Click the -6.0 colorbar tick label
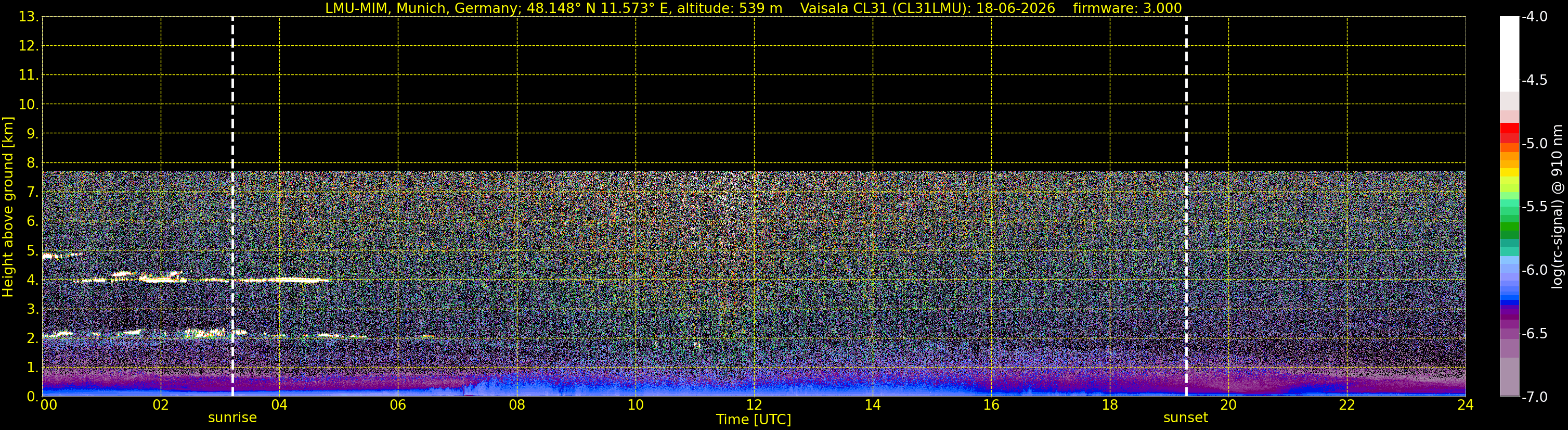The width and height of the screenshot is (1568, 430). click(x=1535, y=270)
